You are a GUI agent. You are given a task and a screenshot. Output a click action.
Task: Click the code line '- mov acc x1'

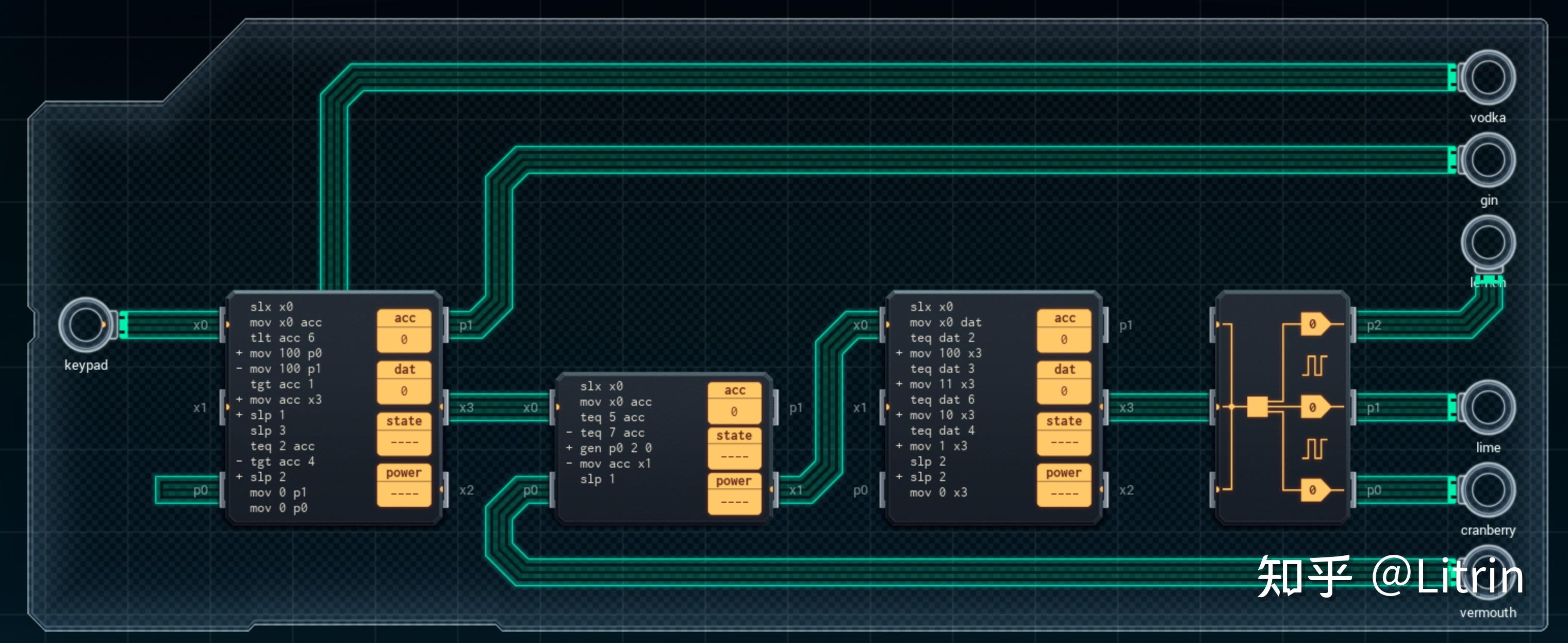(x=609, y=464)
